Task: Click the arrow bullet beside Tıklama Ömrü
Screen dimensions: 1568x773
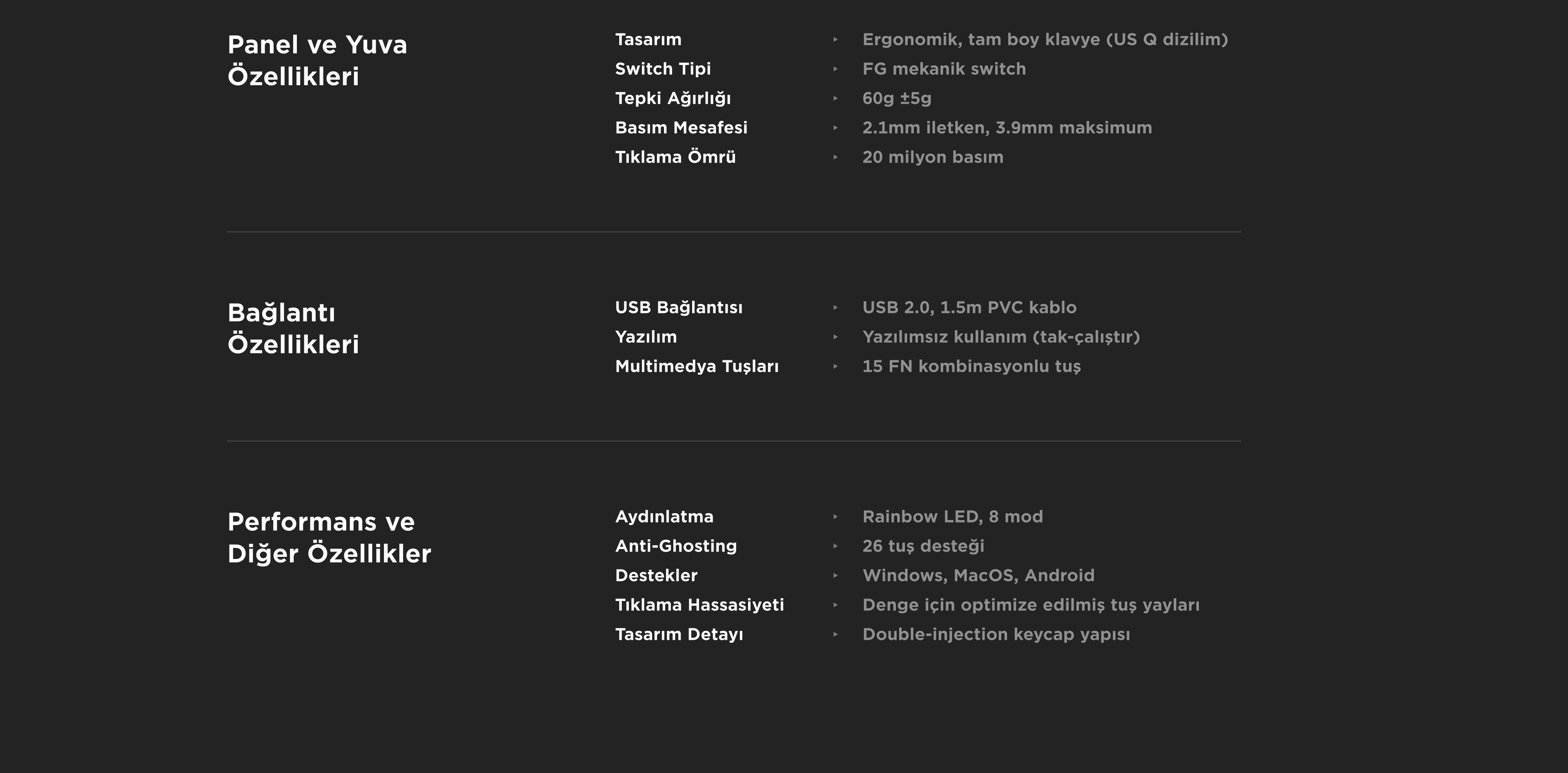Action: point(835,157)
